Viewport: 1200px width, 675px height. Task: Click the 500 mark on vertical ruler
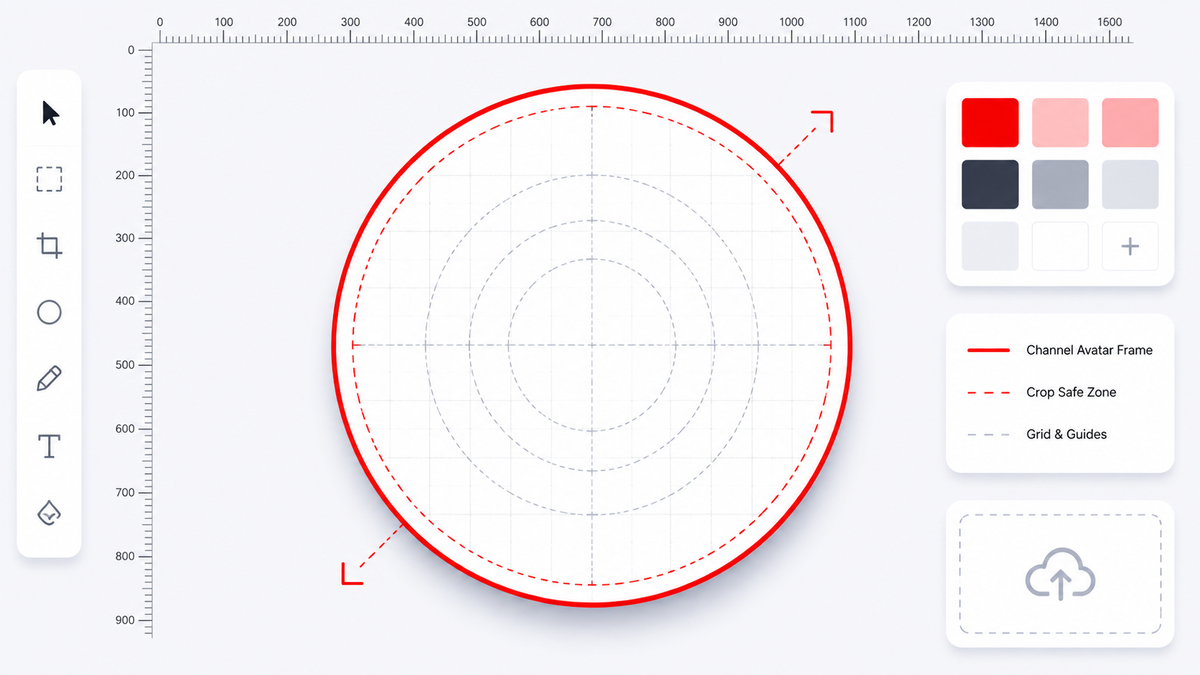pos(124,365)
